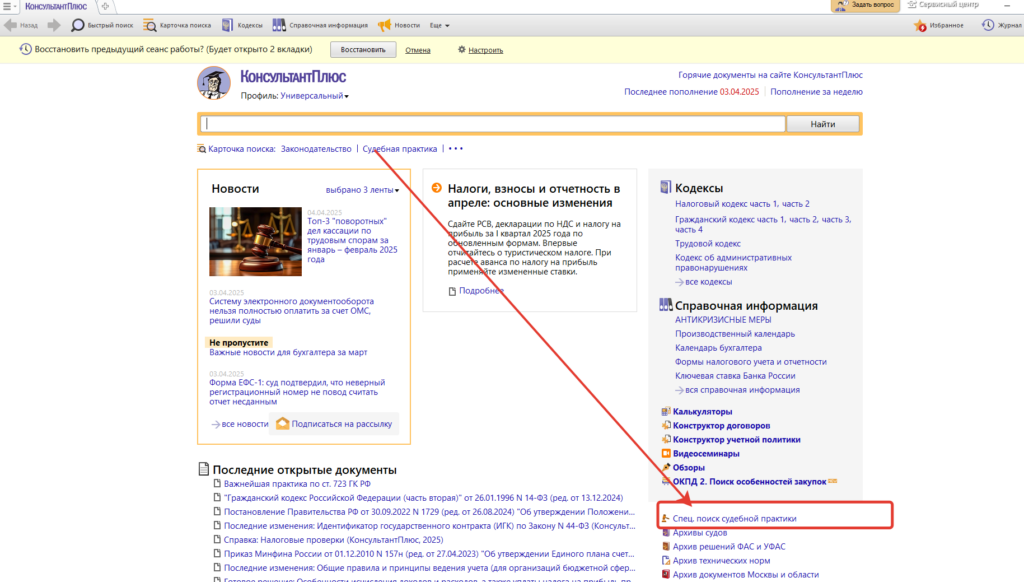The height and width of the screenshot is (582, 1024).
Task: Open the АНТИКРИЗИСНЫЕ МЕРЫ link
Action: click(x=723, y=320)
